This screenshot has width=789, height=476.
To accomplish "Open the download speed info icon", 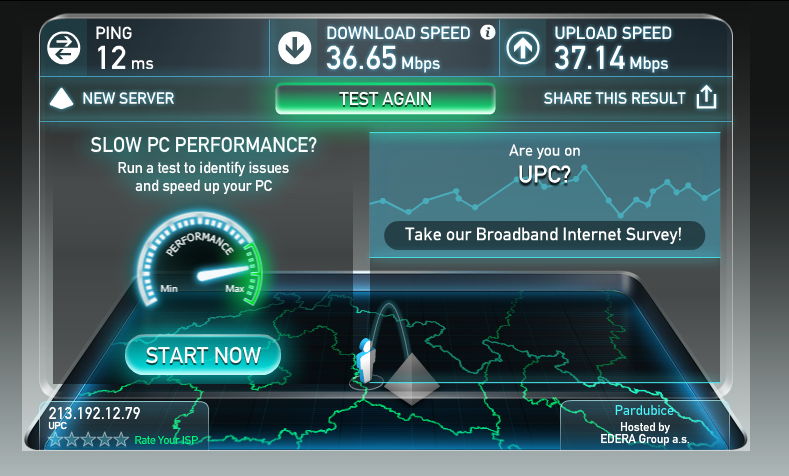I will pyautogui.click(x=487, y=33).
